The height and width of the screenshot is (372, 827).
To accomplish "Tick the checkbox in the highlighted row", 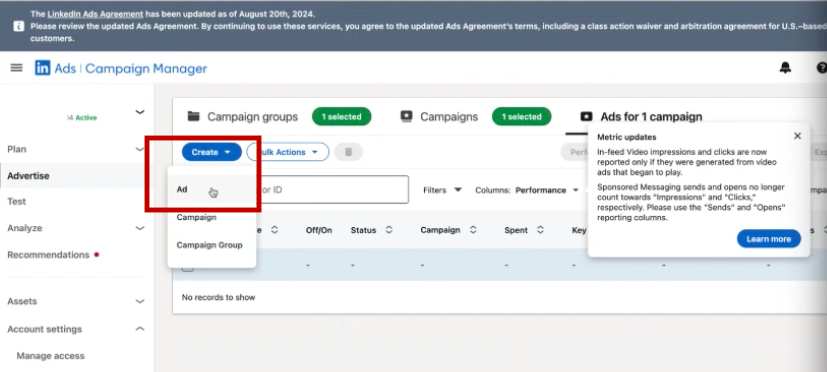I will coord(188,268).
